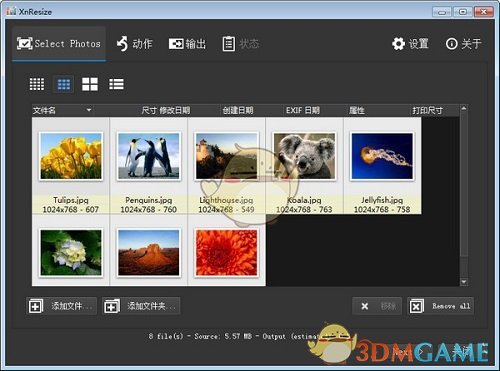Select the Lighthouse.jpg thumbnail
This screenshot has width=500, height=371.
[x=226, y=156]
